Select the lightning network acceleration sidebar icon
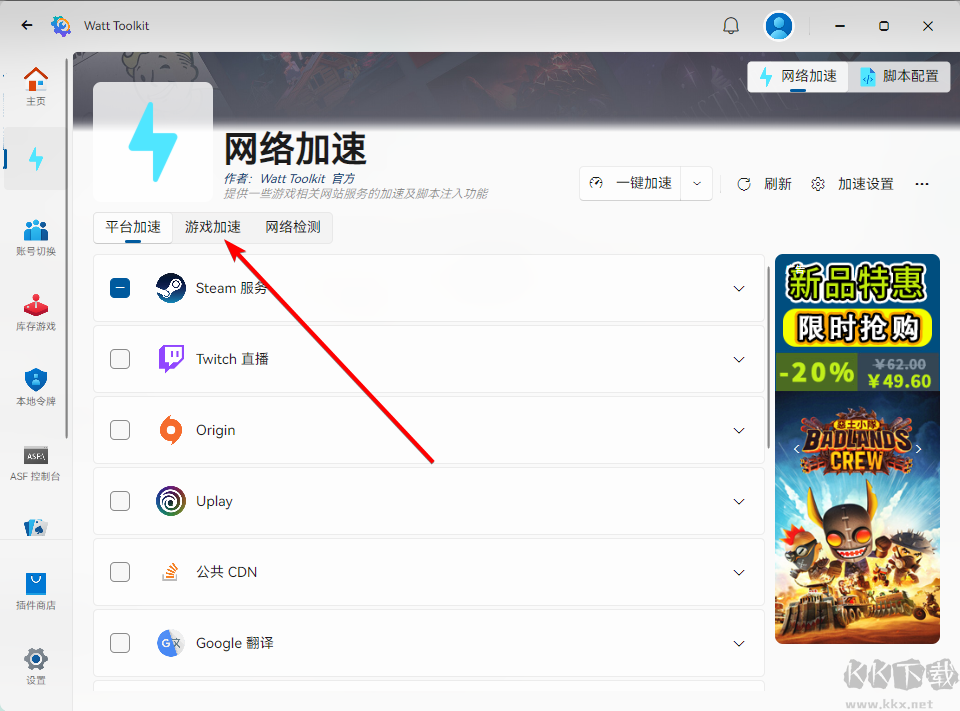Image resolution: width=960 pixels, height=711 pixels. click(36, 159)
